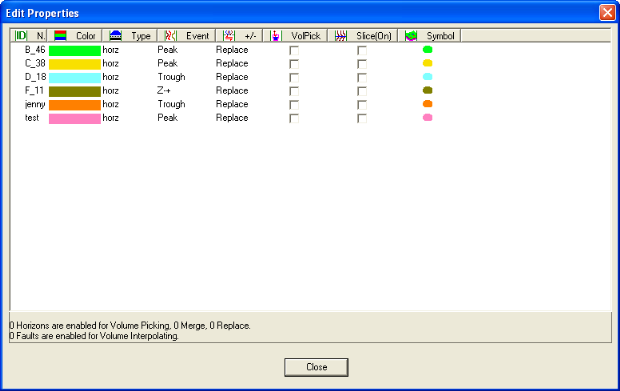Check Slice(On) for horizon F_11

(x=362, y=91)
